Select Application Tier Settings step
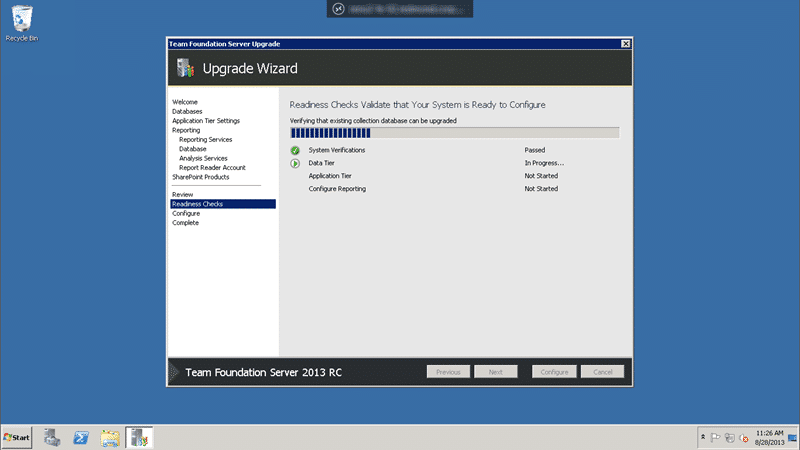This screenshot has height=450, width=800. pyautogui.click(x=206, y=121)
